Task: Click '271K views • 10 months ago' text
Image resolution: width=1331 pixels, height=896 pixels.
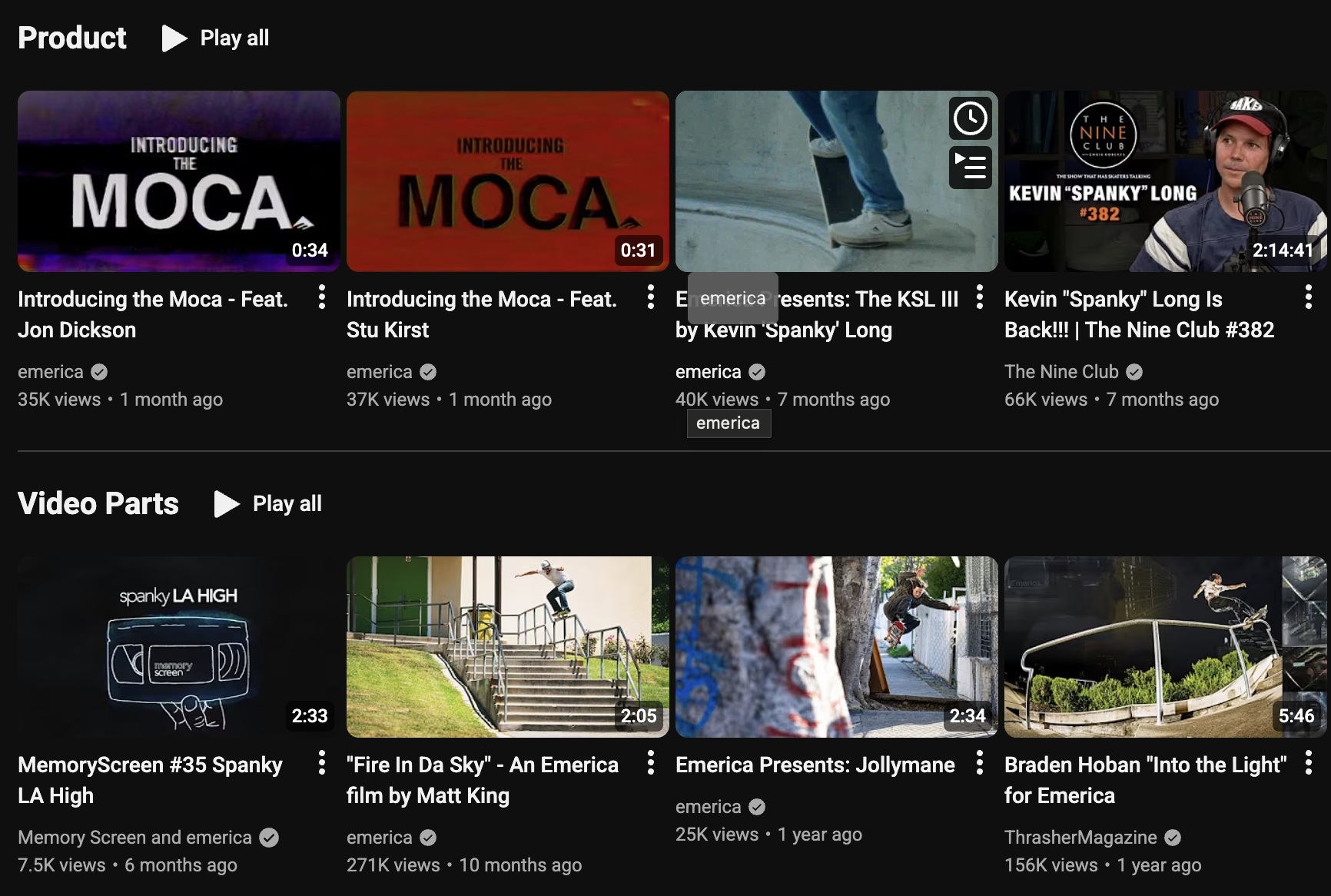Action: [x=464, y=865]
